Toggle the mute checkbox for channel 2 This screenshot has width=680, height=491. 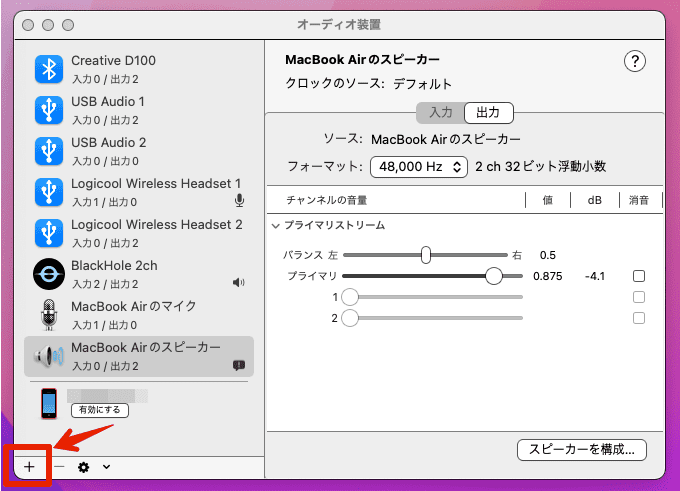tap(639, 318)
